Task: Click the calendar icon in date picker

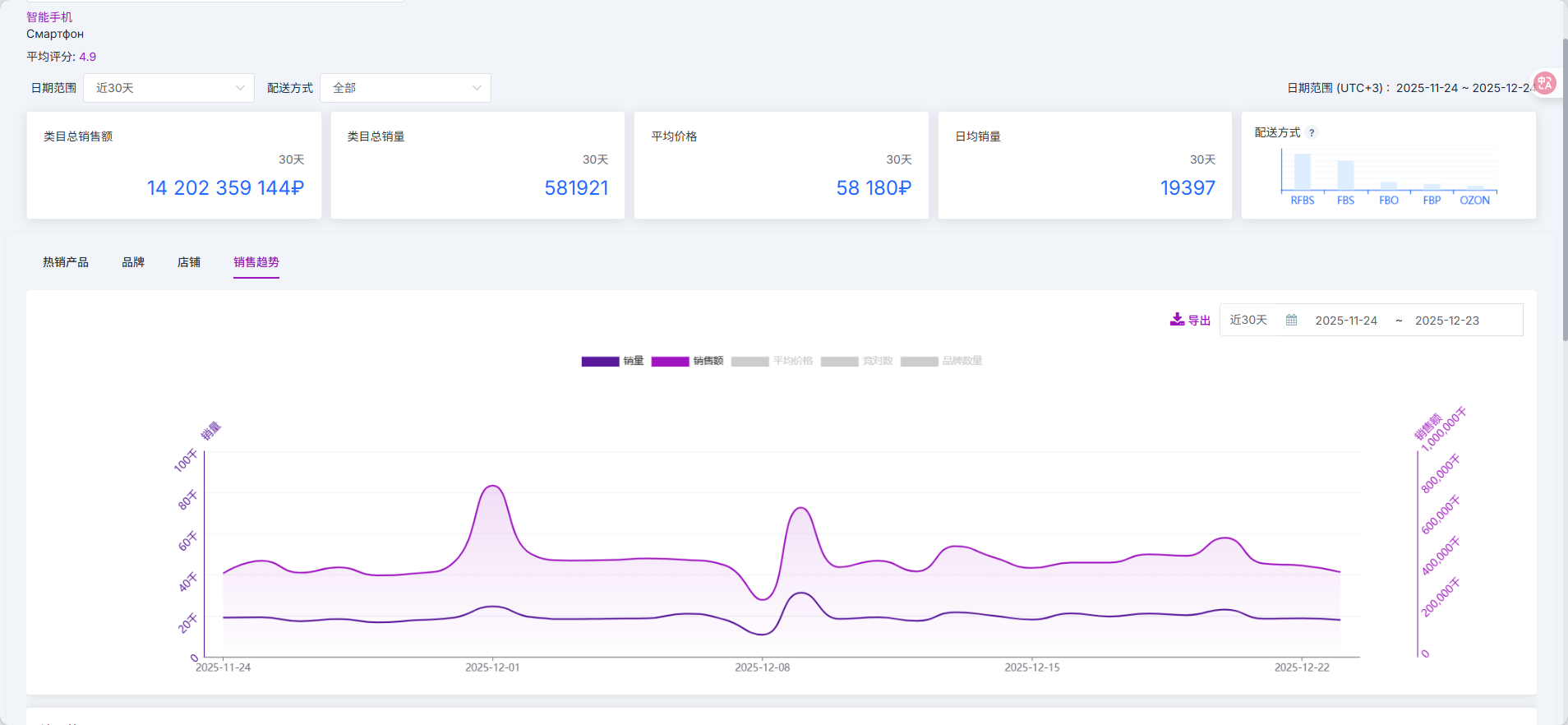Action: pyautogui.click(x=1291, y=321)
